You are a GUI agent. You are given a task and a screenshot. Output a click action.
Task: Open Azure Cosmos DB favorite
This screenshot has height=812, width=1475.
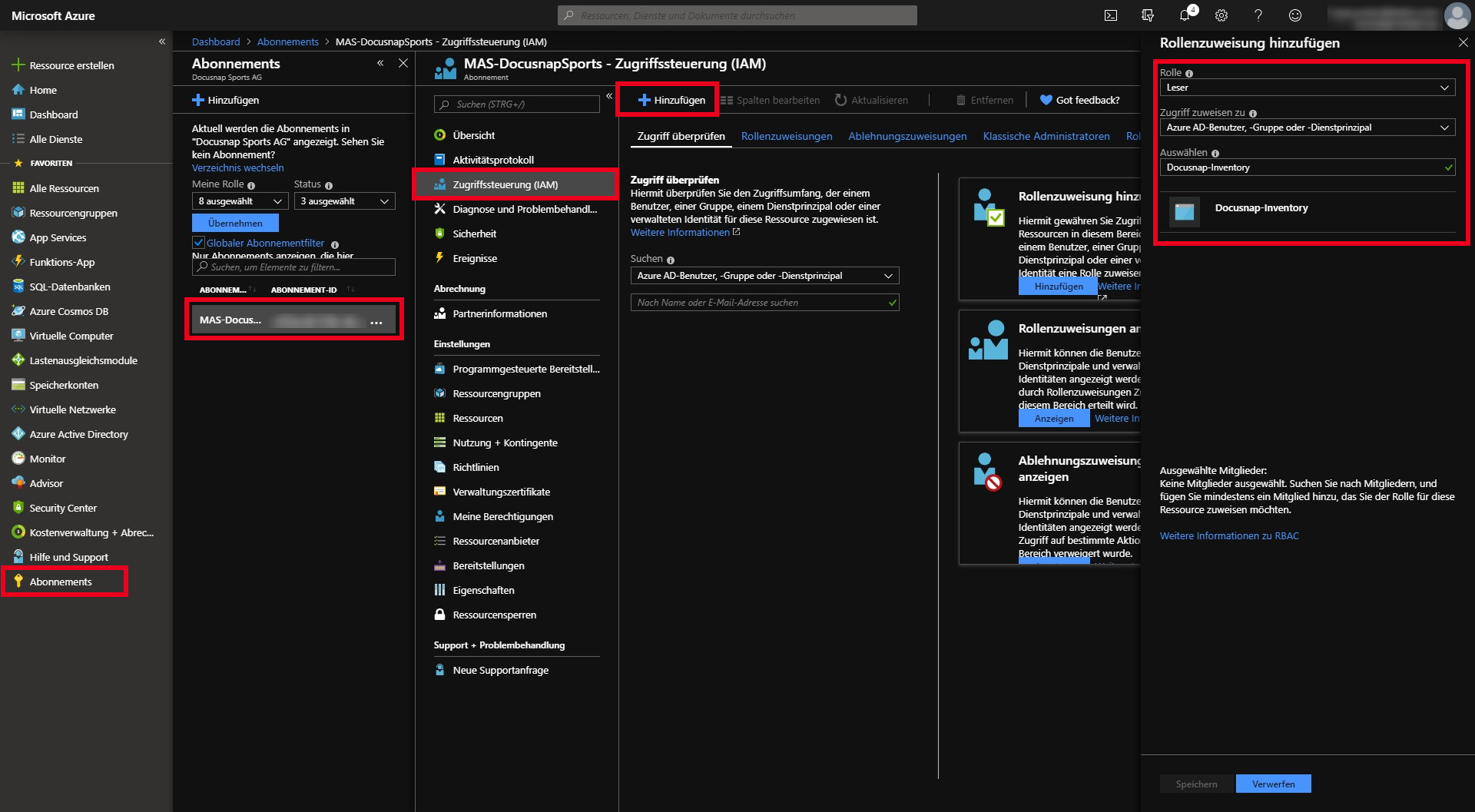coord(69,311)
